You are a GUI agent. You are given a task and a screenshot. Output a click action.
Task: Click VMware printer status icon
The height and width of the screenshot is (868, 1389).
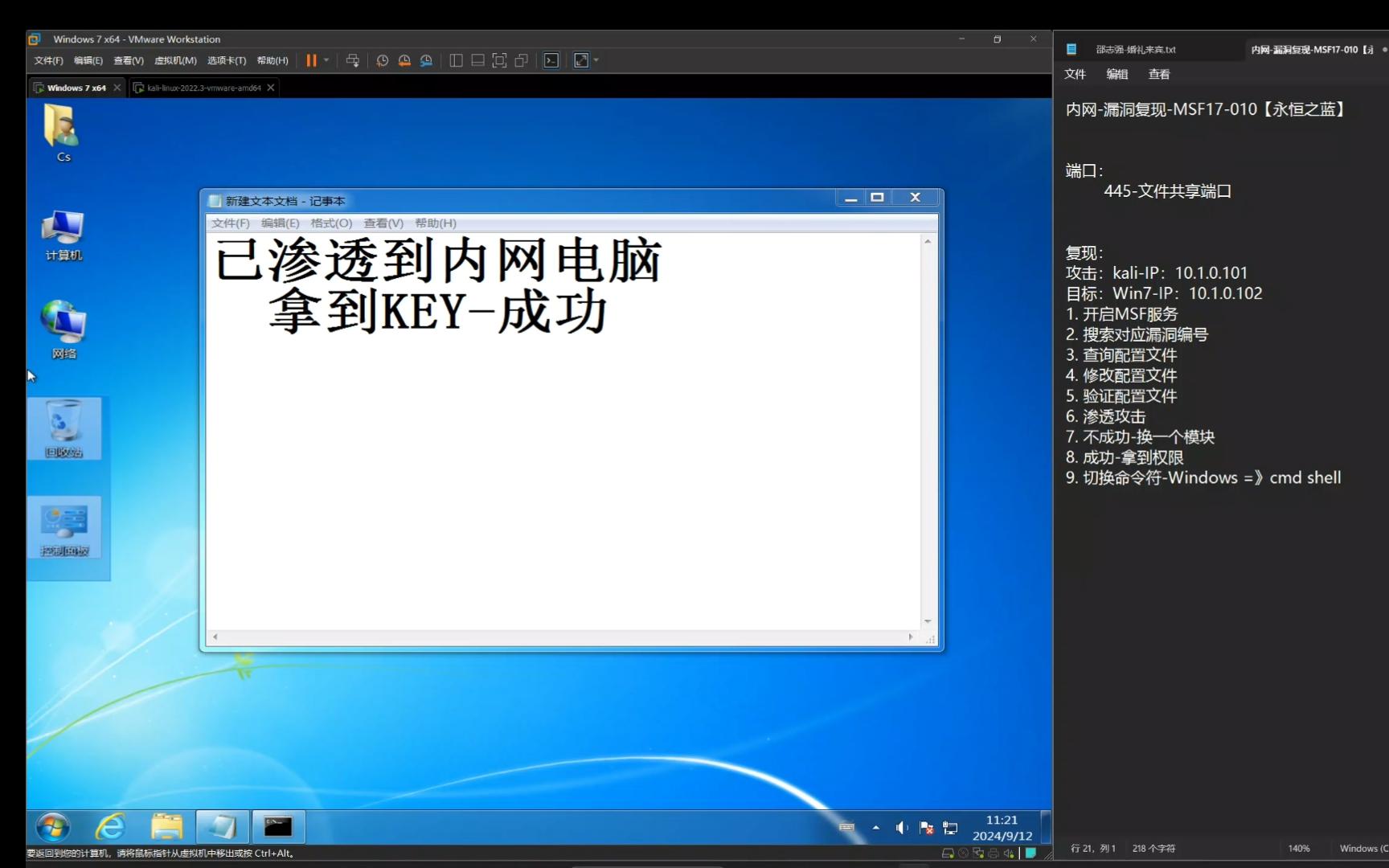pyautogui.click(x=994, y=854)
